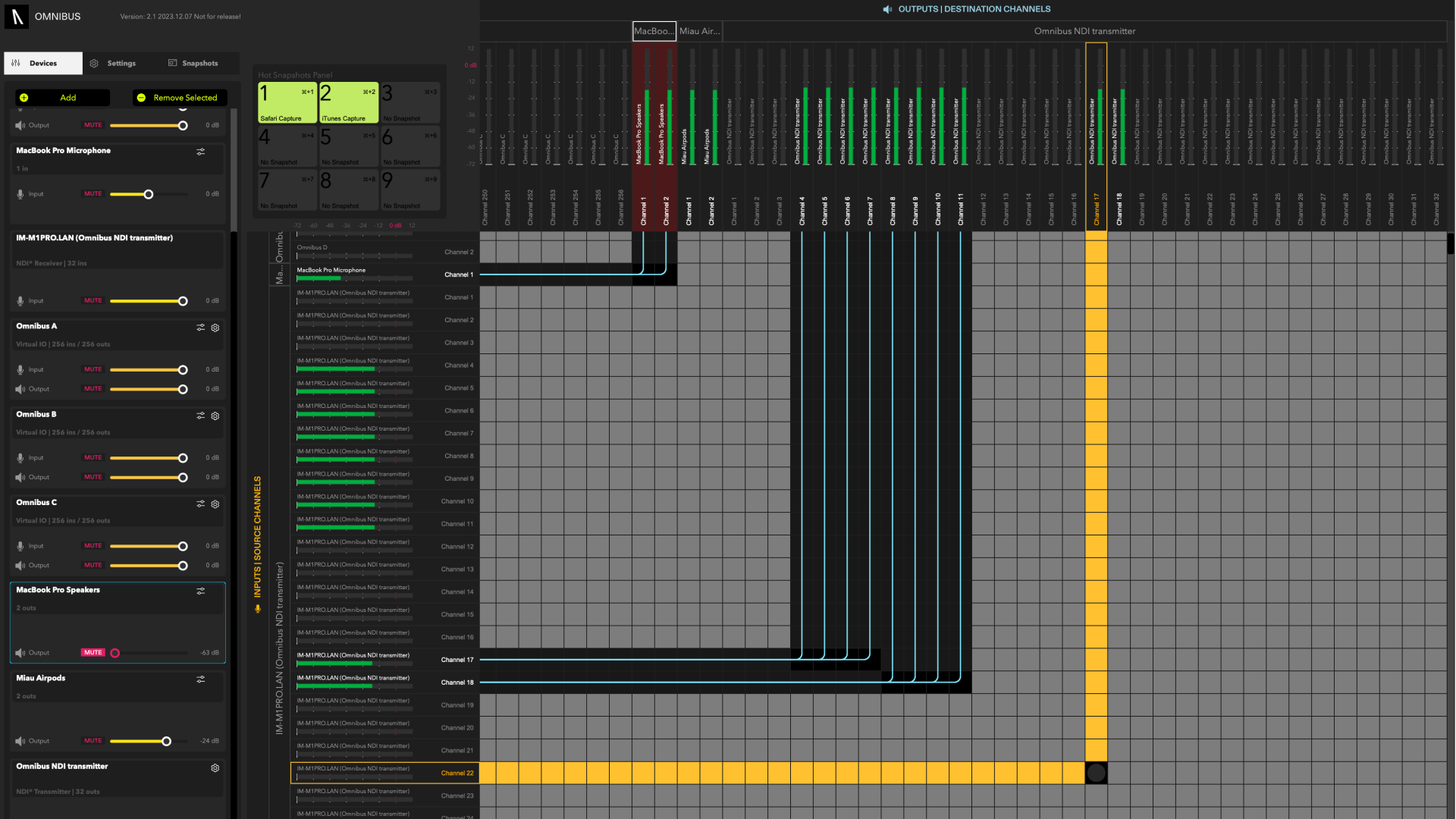Click speaker icon of Omnibus A output
Viewport: 1456px width, 819px height.
coord(20,389)
